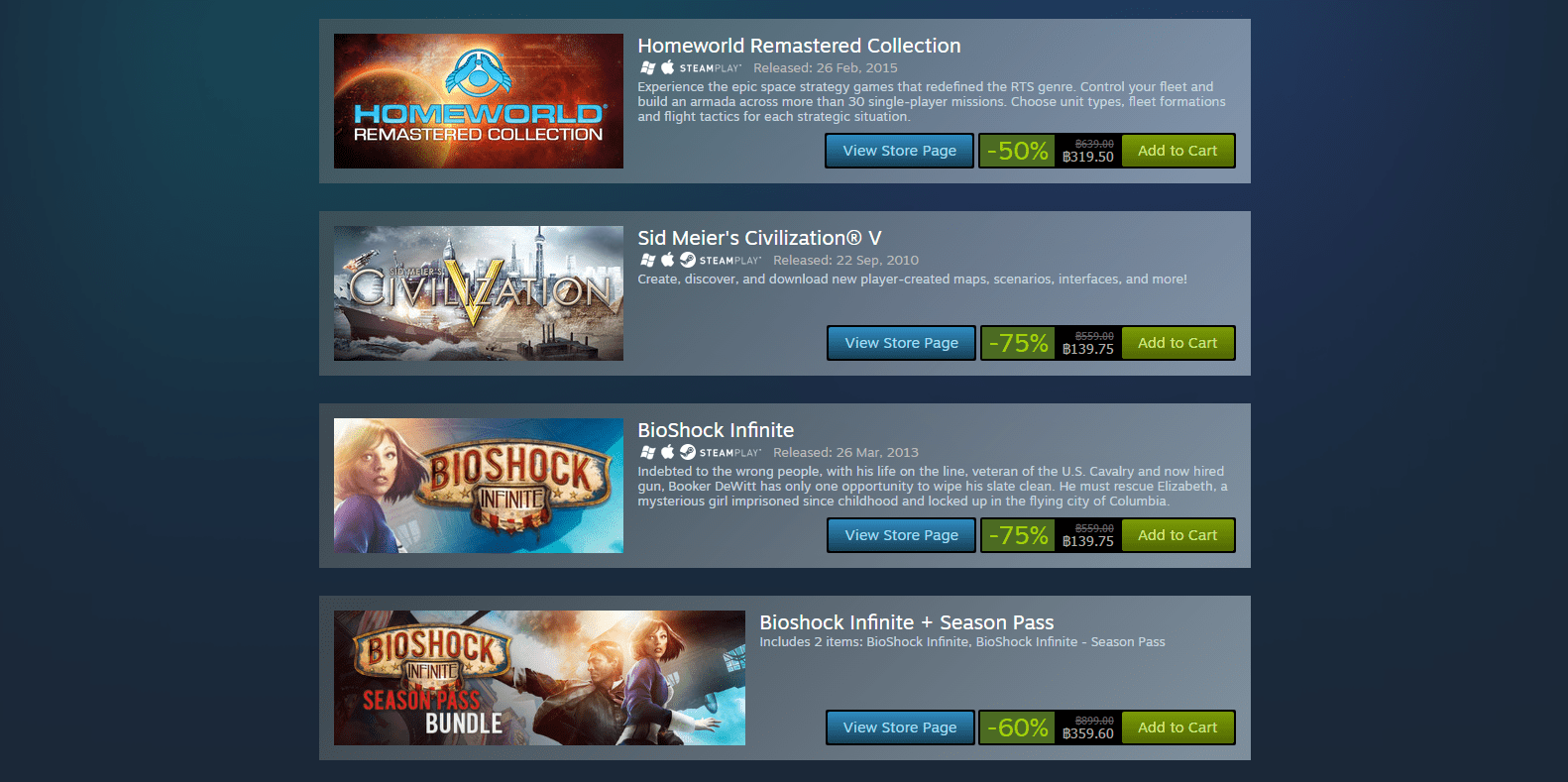Image resolution: width=1568 pixels, height=782 pixels.
Task: Click Windows icon under BioShock Infinite title
Action: 648,452
